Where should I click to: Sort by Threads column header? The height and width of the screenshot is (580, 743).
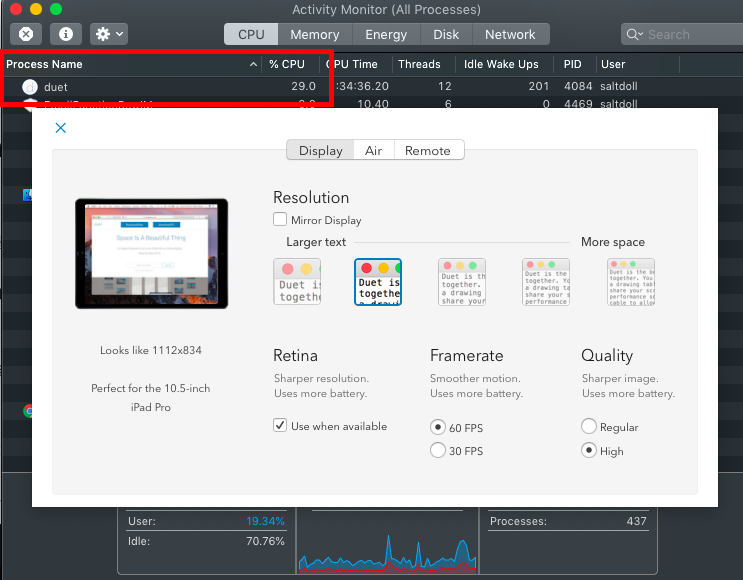[419, 64]
